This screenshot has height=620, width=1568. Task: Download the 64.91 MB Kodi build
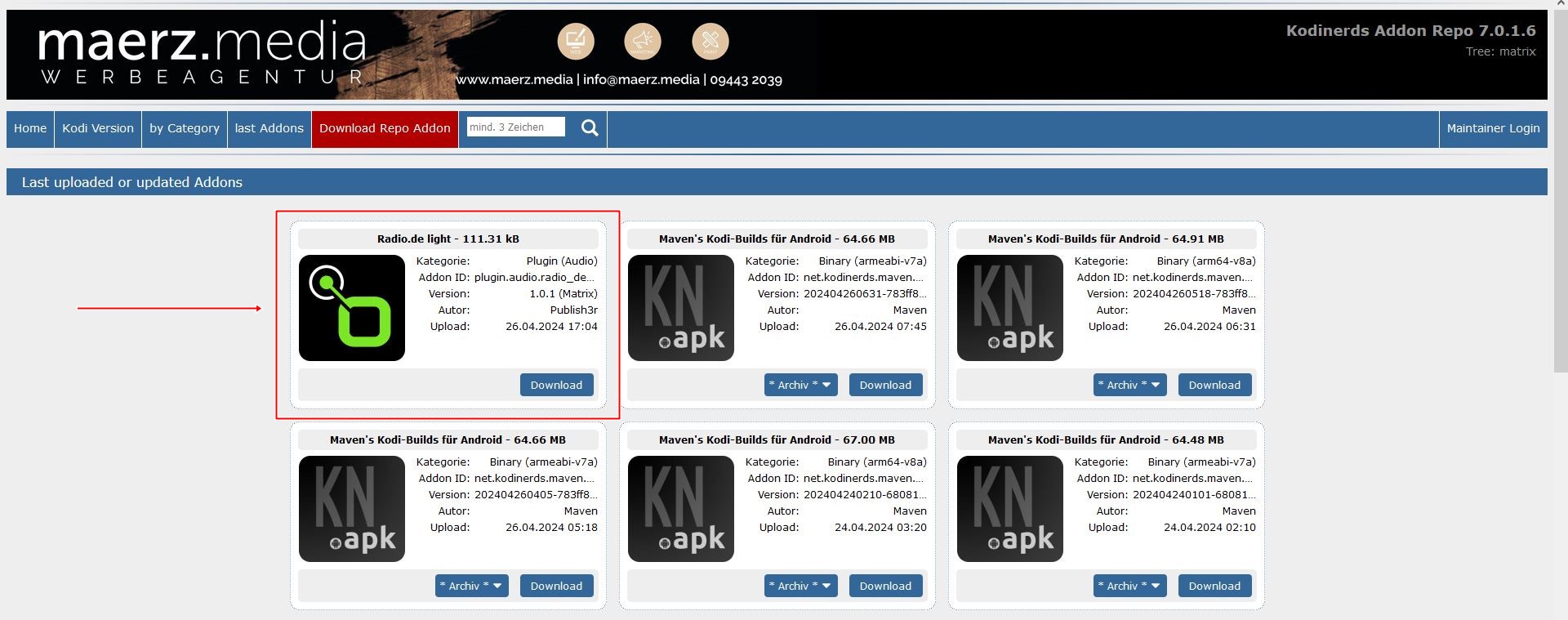click(1214, 385)
